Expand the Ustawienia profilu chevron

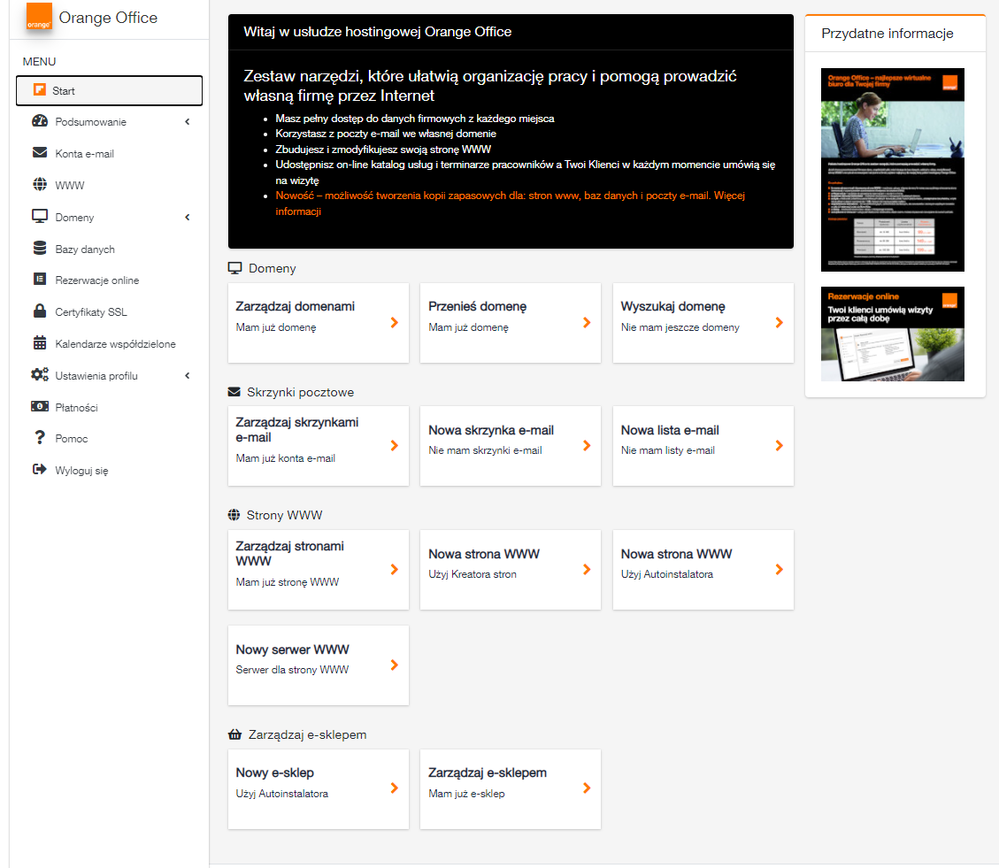click(x=187, y=376)
